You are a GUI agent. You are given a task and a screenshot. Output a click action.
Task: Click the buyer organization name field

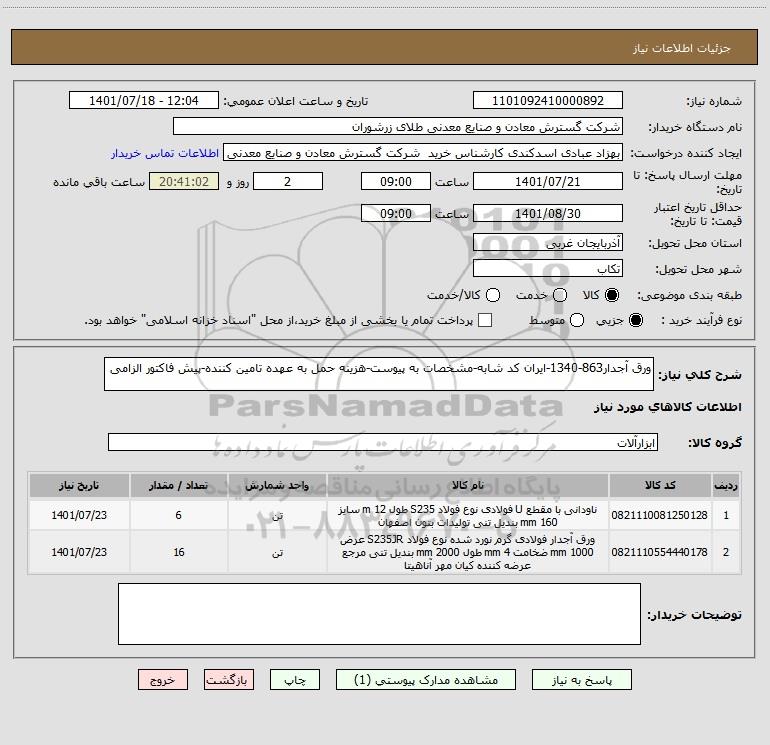[x=398, y=127]
